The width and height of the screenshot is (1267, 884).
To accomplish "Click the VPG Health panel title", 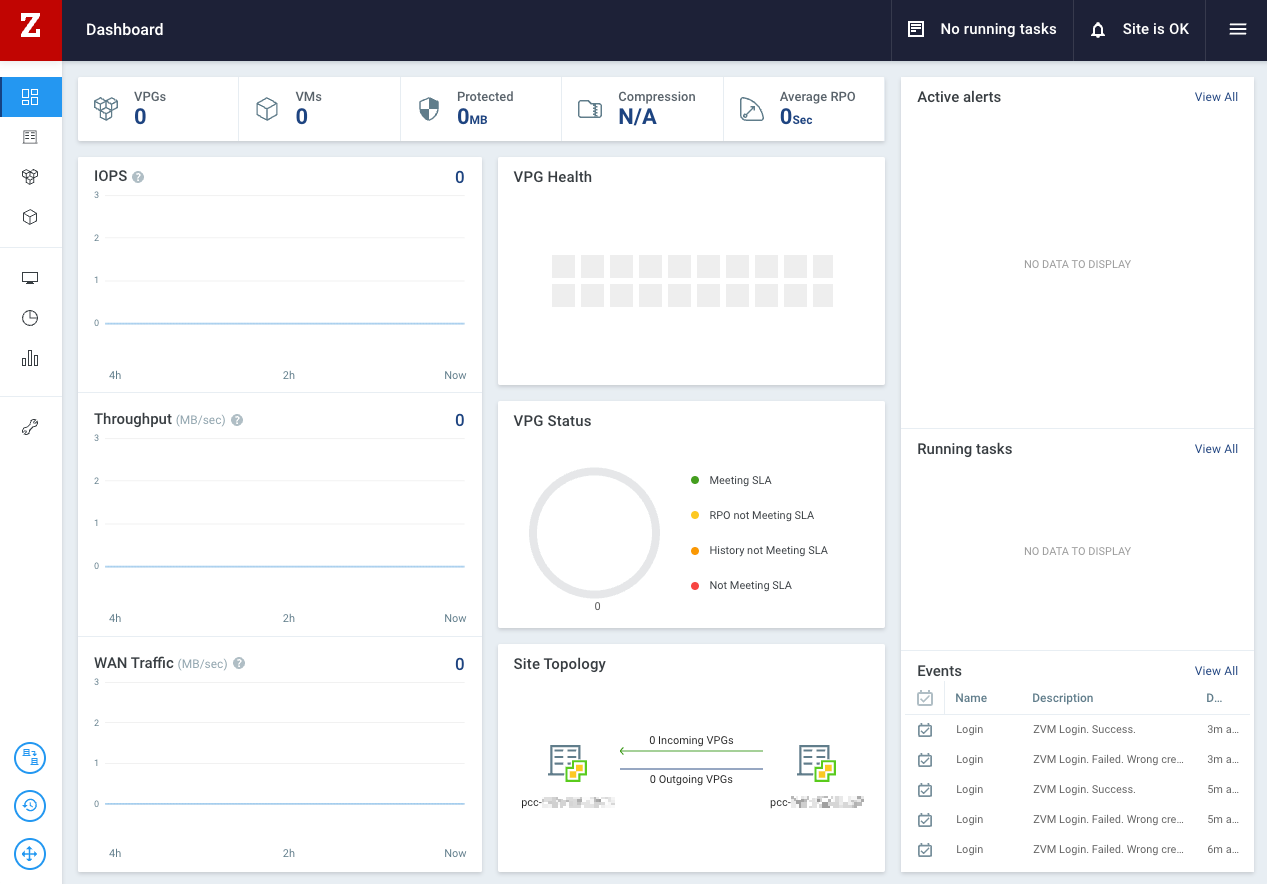I will pos(552,177).
